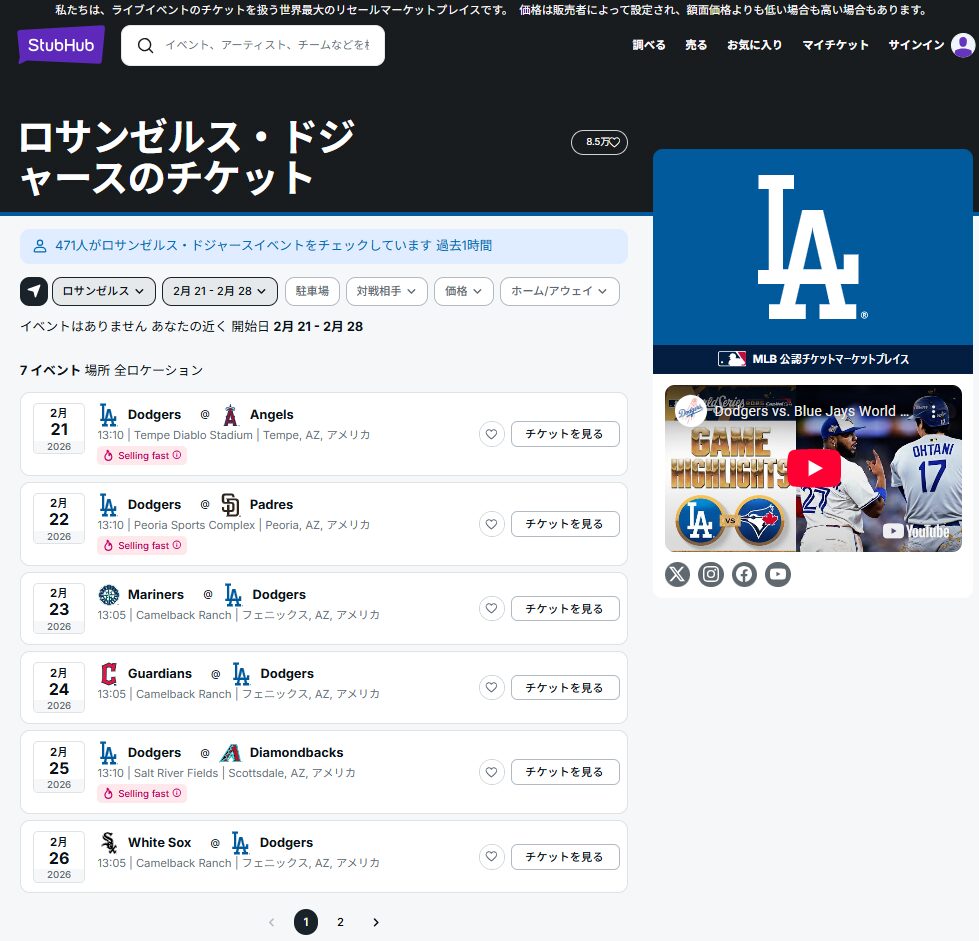Click the location arrow icon filter
The width and height of the screenshot is (979, 941).
pyautogui.click(x=34, y=291)
